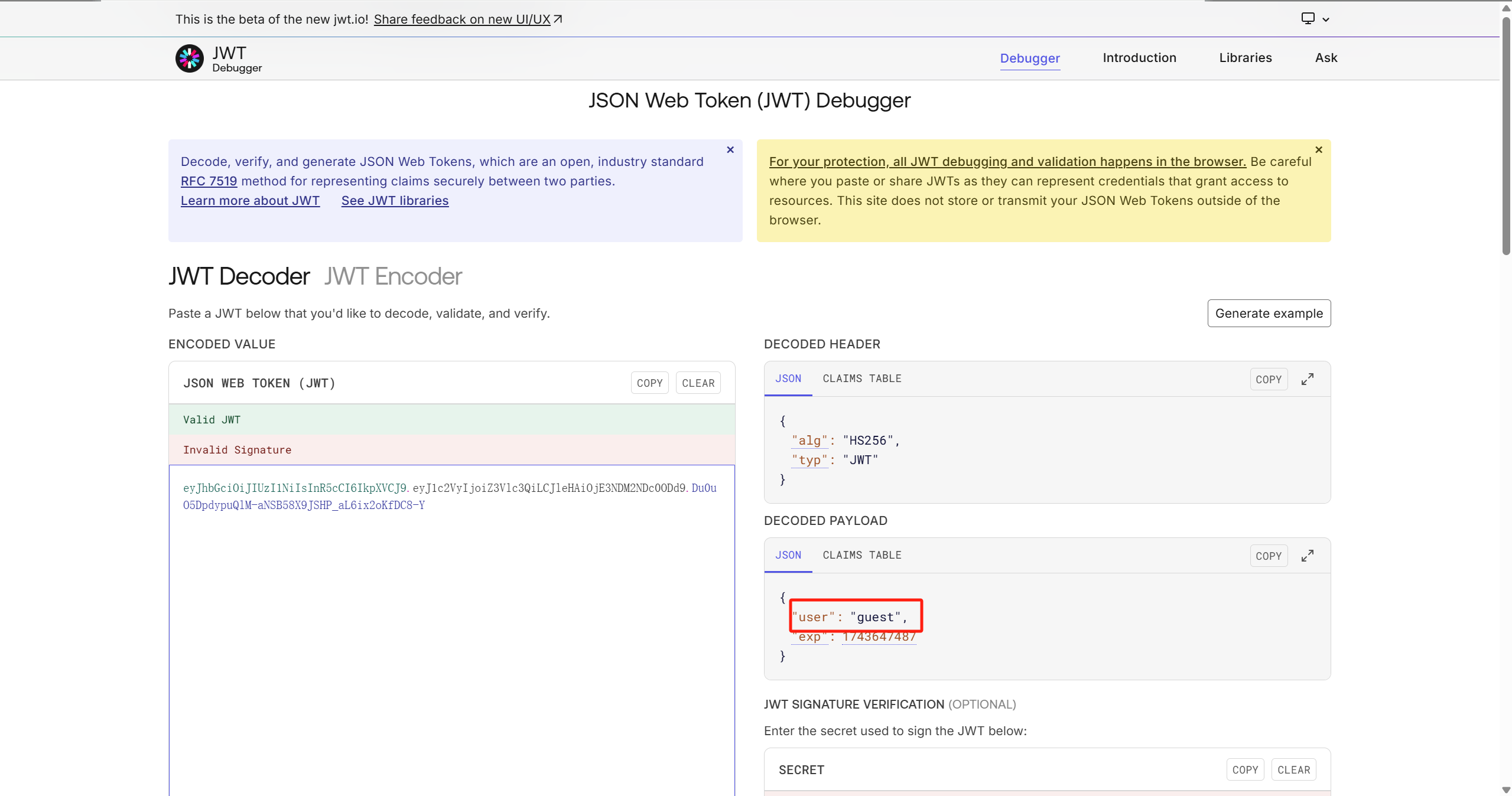Click the external link arrow beside feedback
Viewport: 1512px width, 796px height.
click(558, 19)
